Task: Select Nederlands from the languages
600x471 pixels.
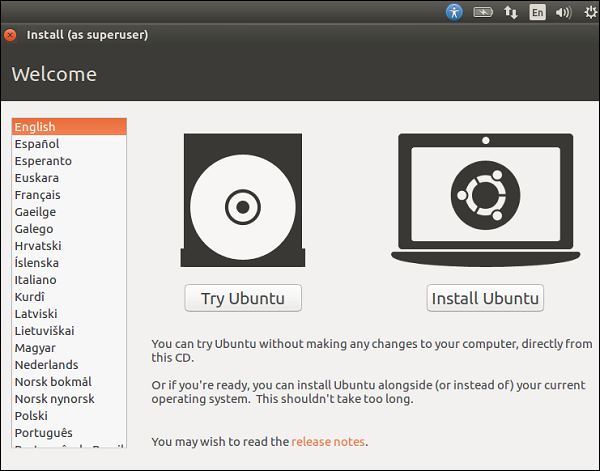Action: [x=46, y=365]
